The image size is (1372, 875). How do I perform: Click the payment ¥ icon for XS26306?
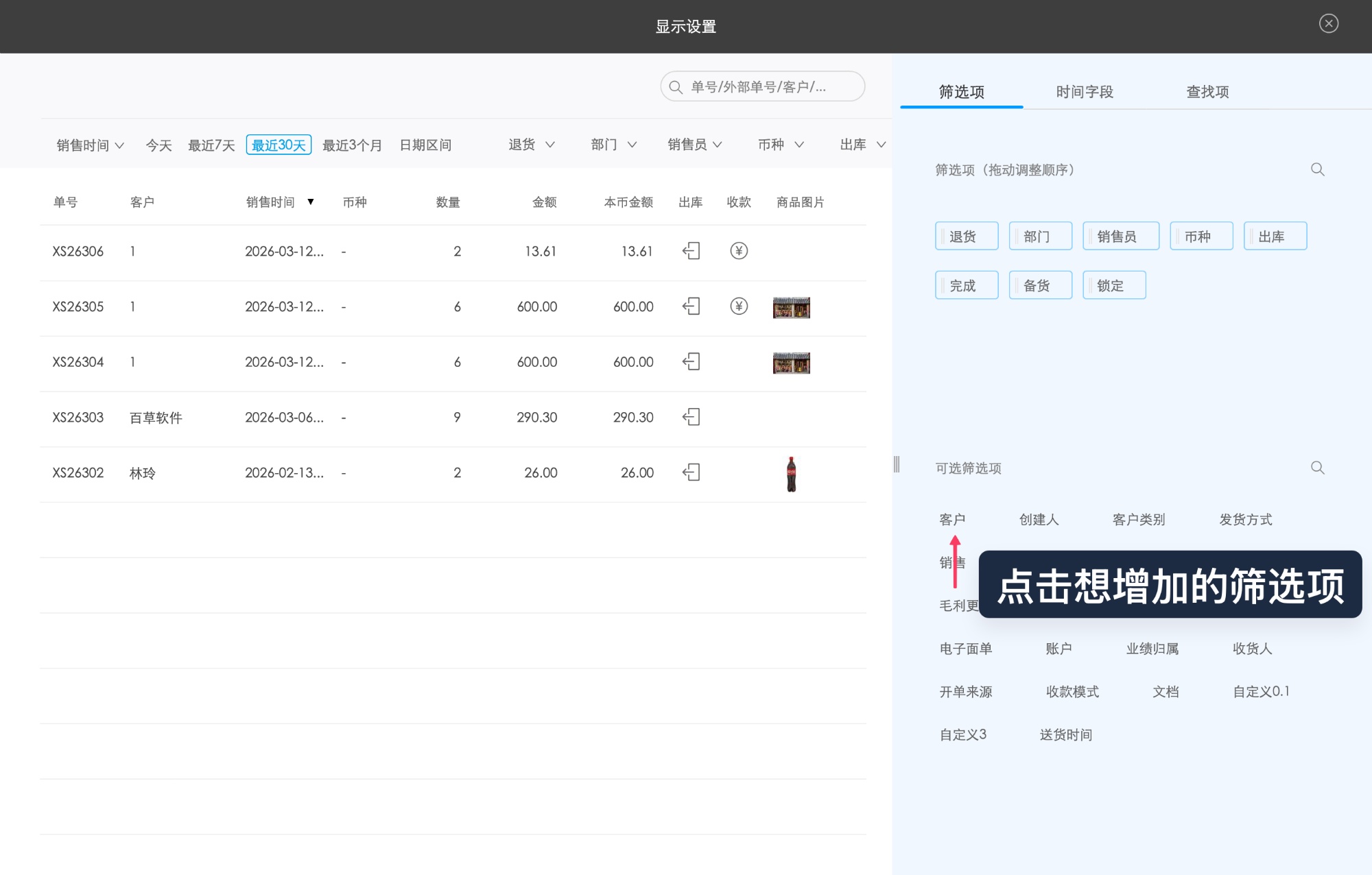pos(739,251)
